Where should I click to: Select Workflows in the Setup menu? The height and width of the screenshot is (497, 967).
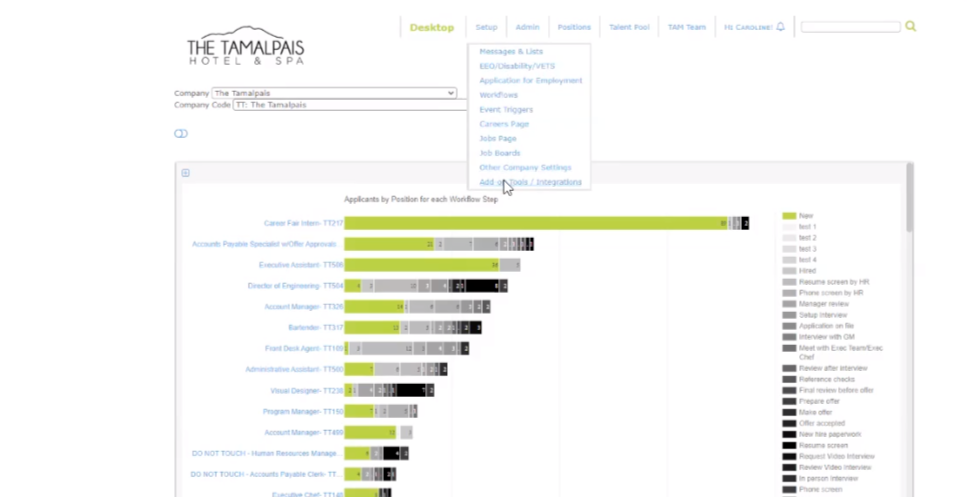point(498,95)
